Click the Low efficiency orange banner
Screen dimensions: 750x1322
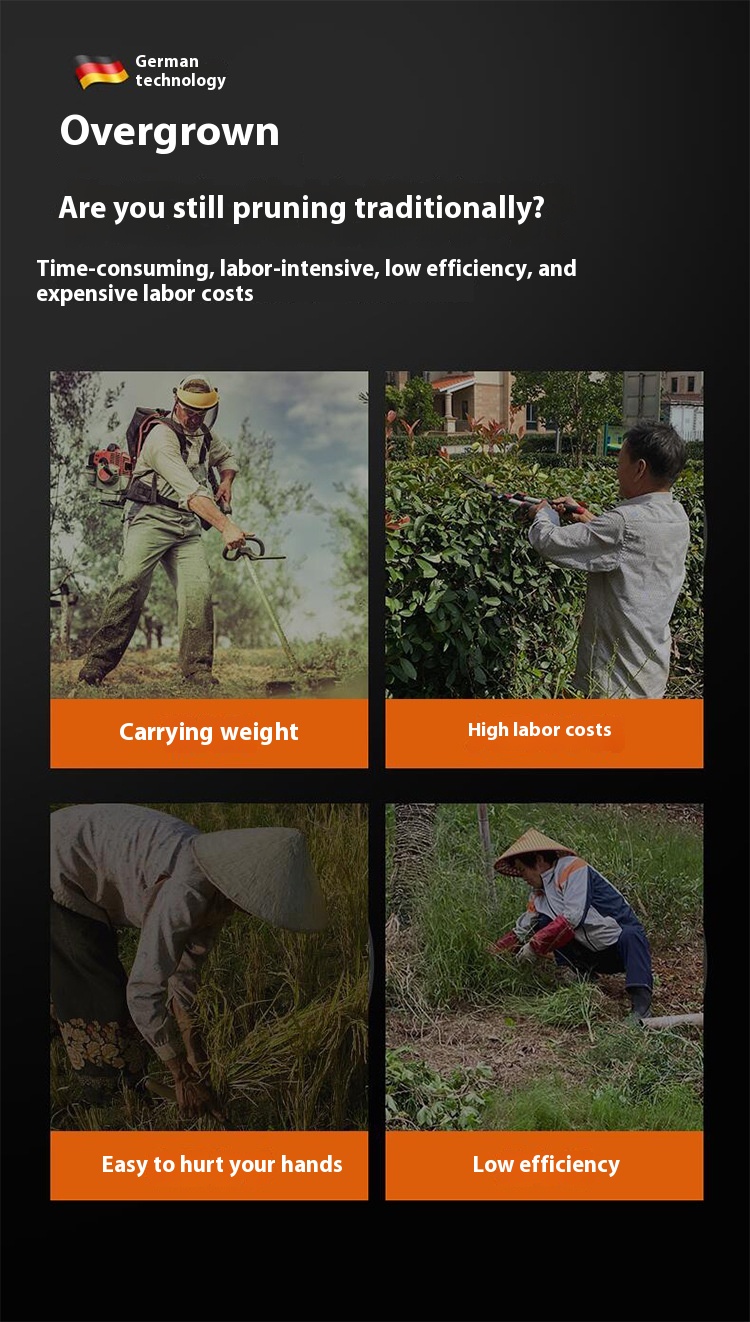pos(544,1165)
